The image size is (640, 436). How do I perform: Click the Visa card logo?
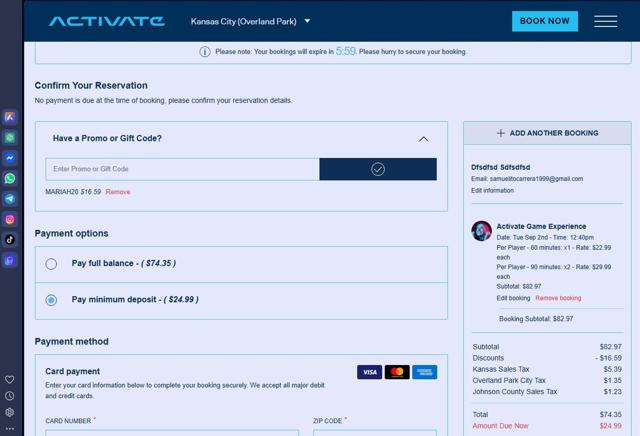(369, 372)
